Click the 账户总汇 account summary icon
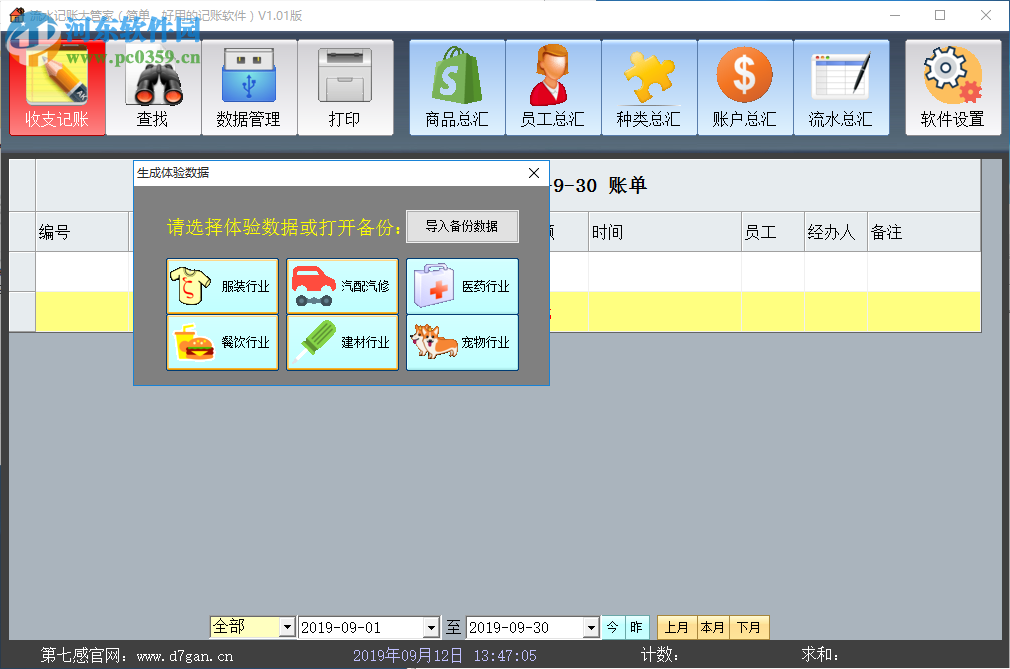This screenshot has width=1010, height=669. (x=745, y=87)
